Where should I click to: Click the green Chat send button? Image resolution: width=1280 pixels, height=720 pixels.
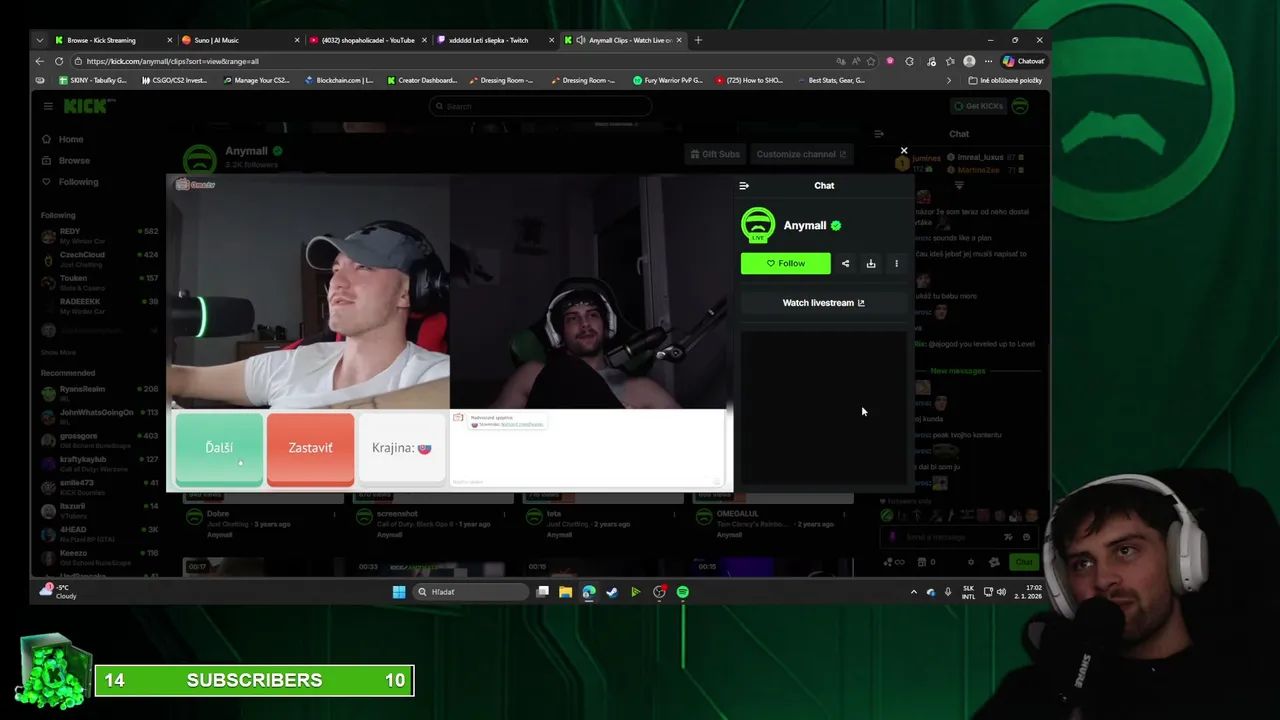tap(1023, 562)
